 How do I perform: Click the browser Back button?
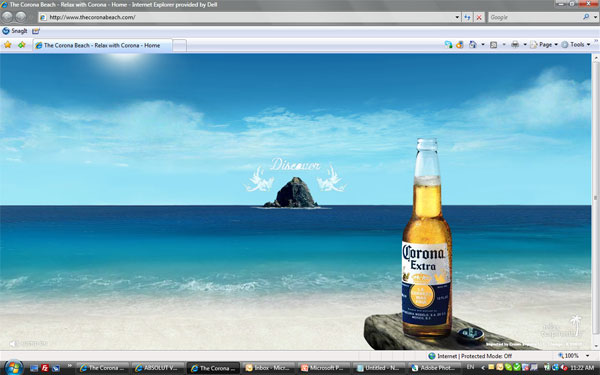pyautogui.click(x=7, y=17)
